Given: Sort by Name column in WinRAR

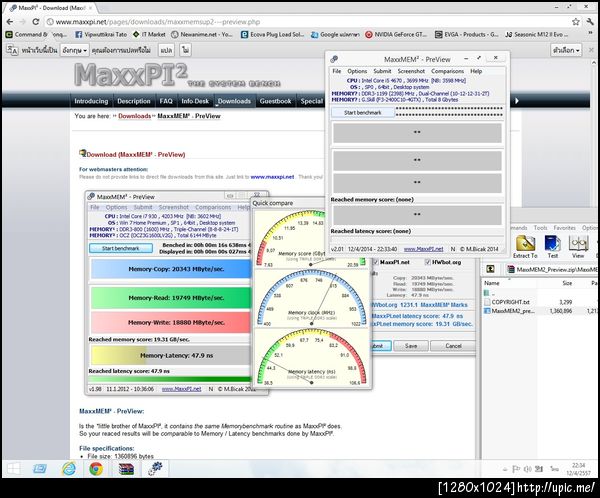Looking at the screenshot, I should click(509, 283).
